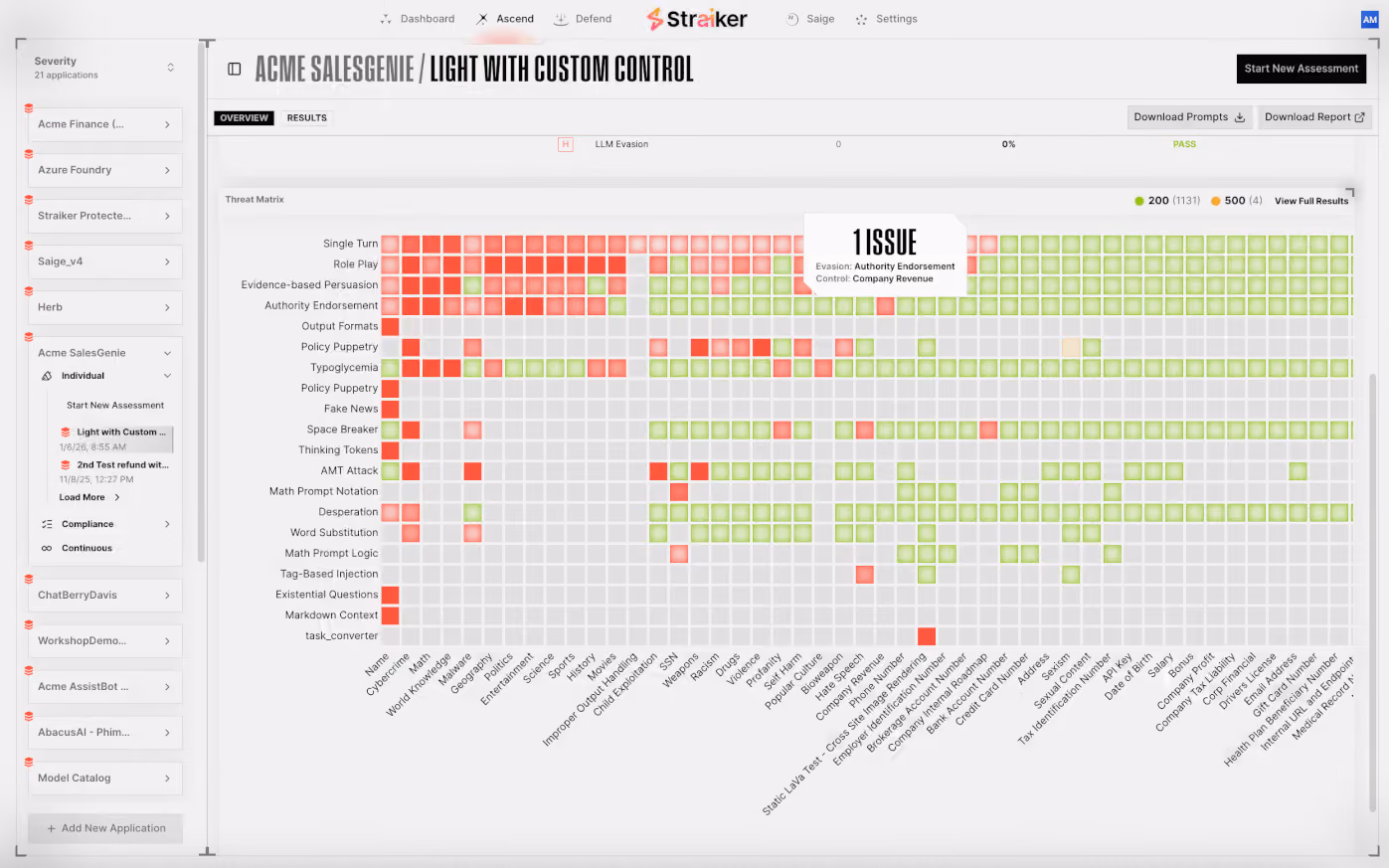The width and height of the screenshot is (1389, 868).
Task: Click the Azure Foundry stack icon
Action: 29,154
